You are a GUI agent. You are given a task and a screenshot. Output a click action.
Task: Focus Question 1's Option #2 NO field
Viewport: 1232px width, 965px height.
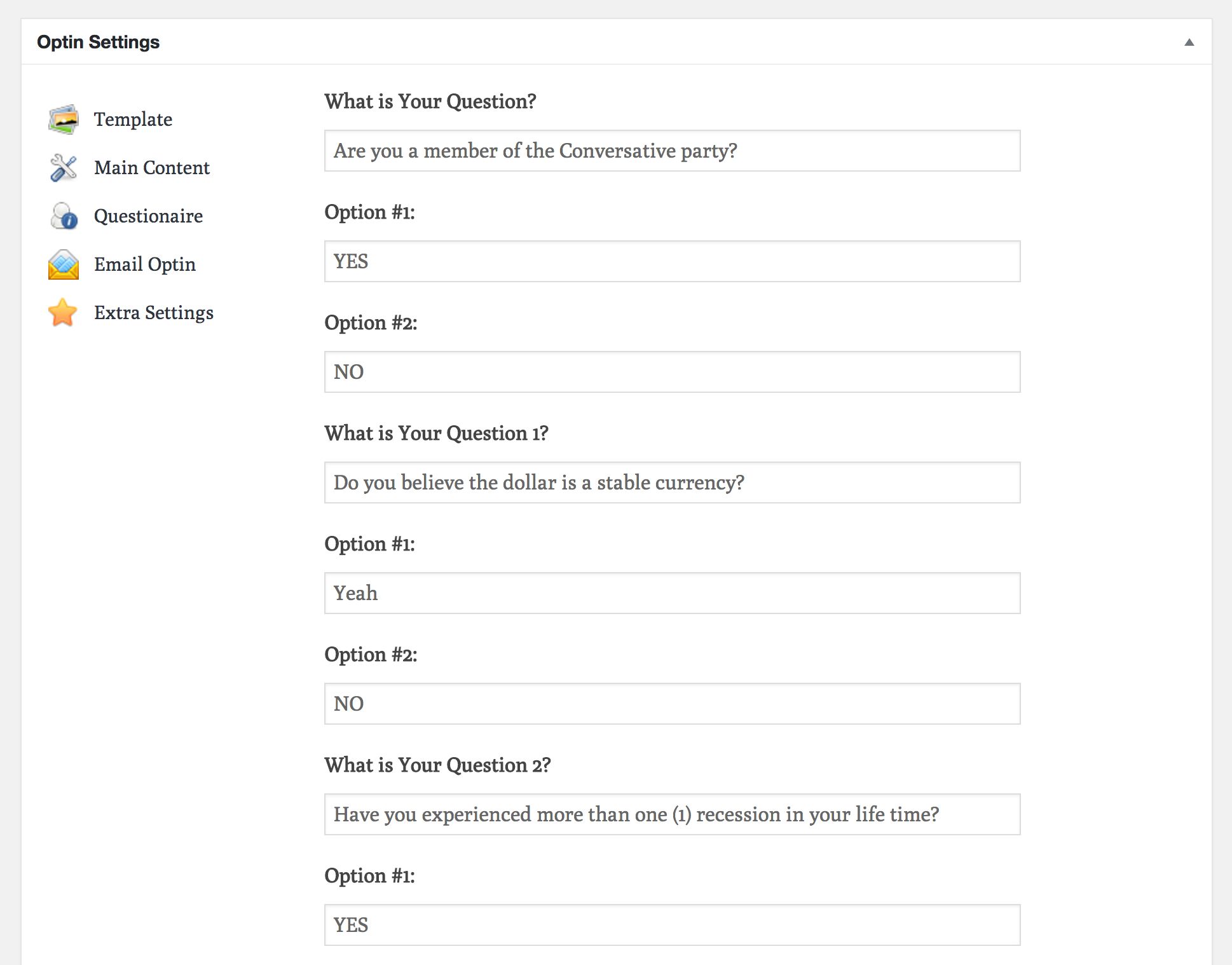click(672, 704)
